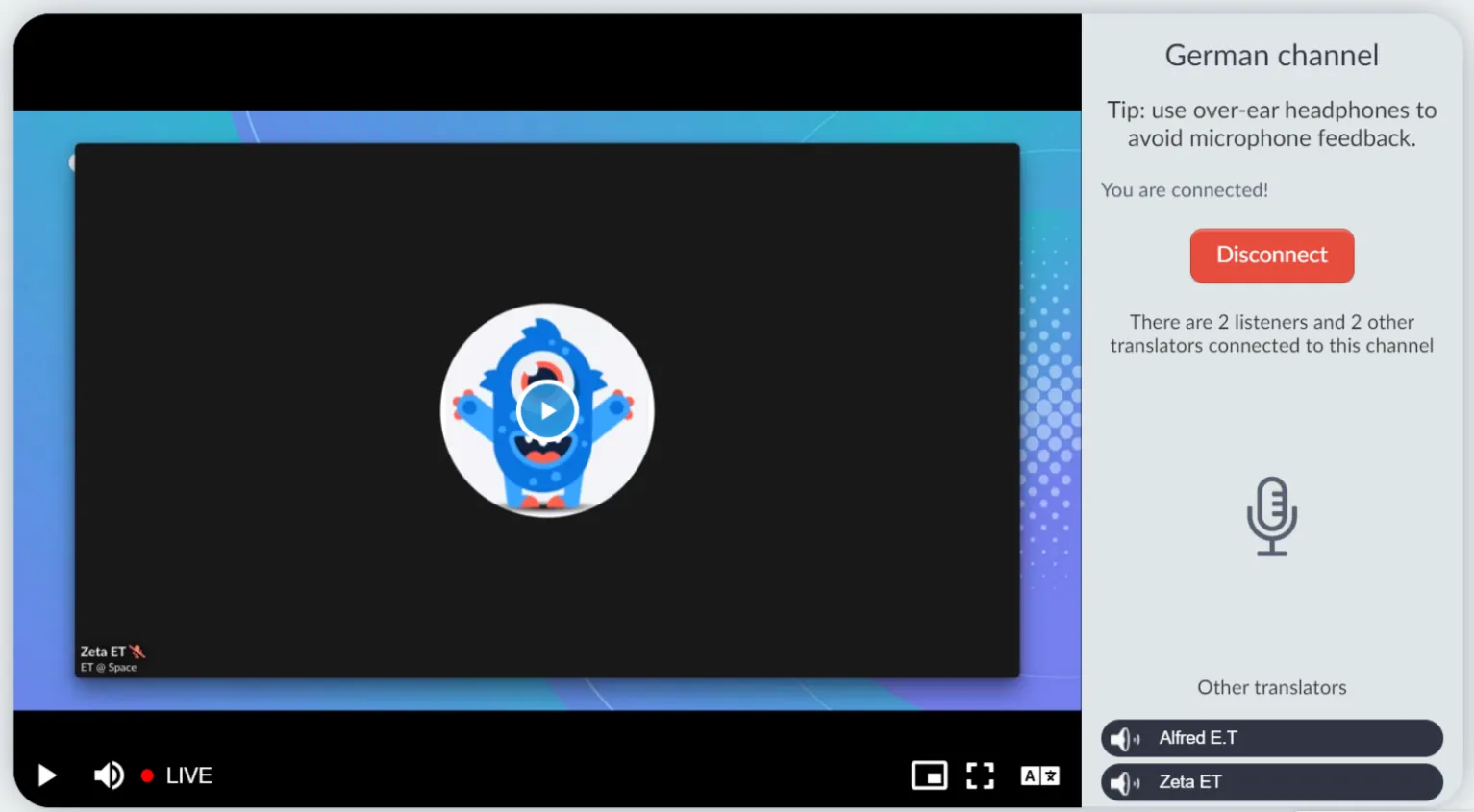Open the language translation icon
The image size is (1474, 812).
pos(1039,775)
